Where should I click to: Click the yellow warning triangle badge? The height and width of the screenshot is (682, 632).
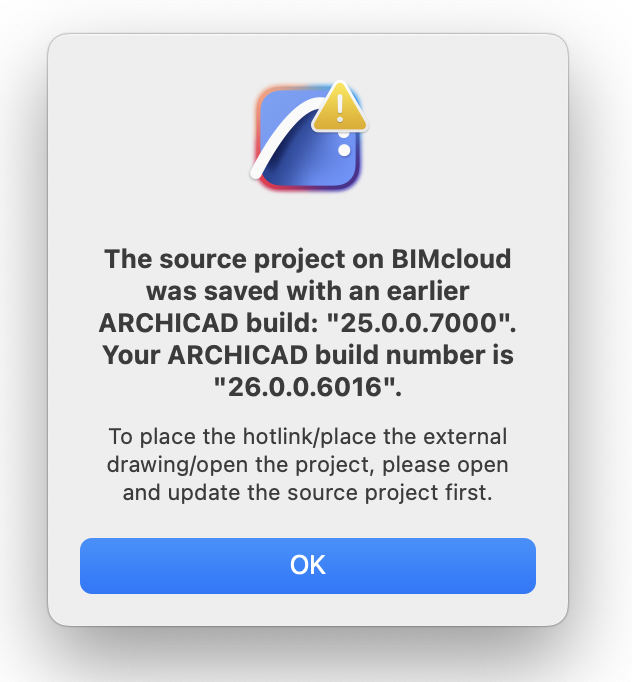click(342, 108)
